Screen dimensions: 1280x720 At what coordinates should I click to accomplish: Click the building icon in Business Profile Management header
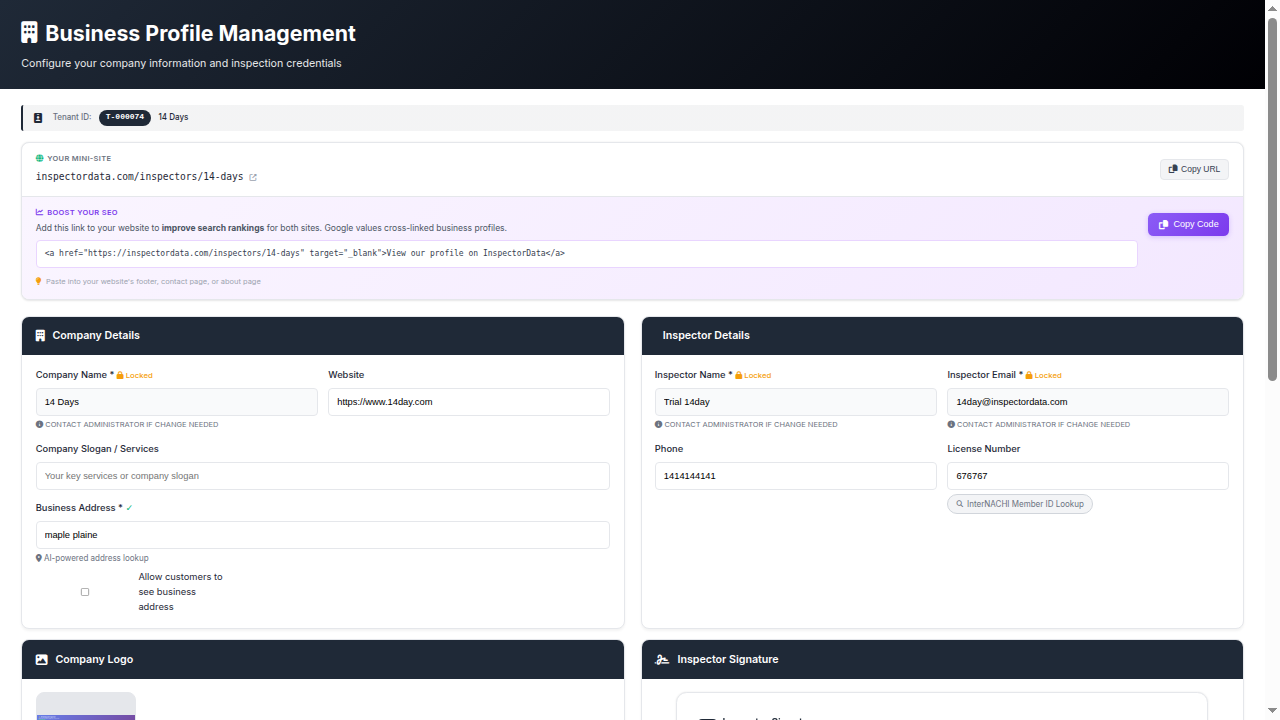29,31
